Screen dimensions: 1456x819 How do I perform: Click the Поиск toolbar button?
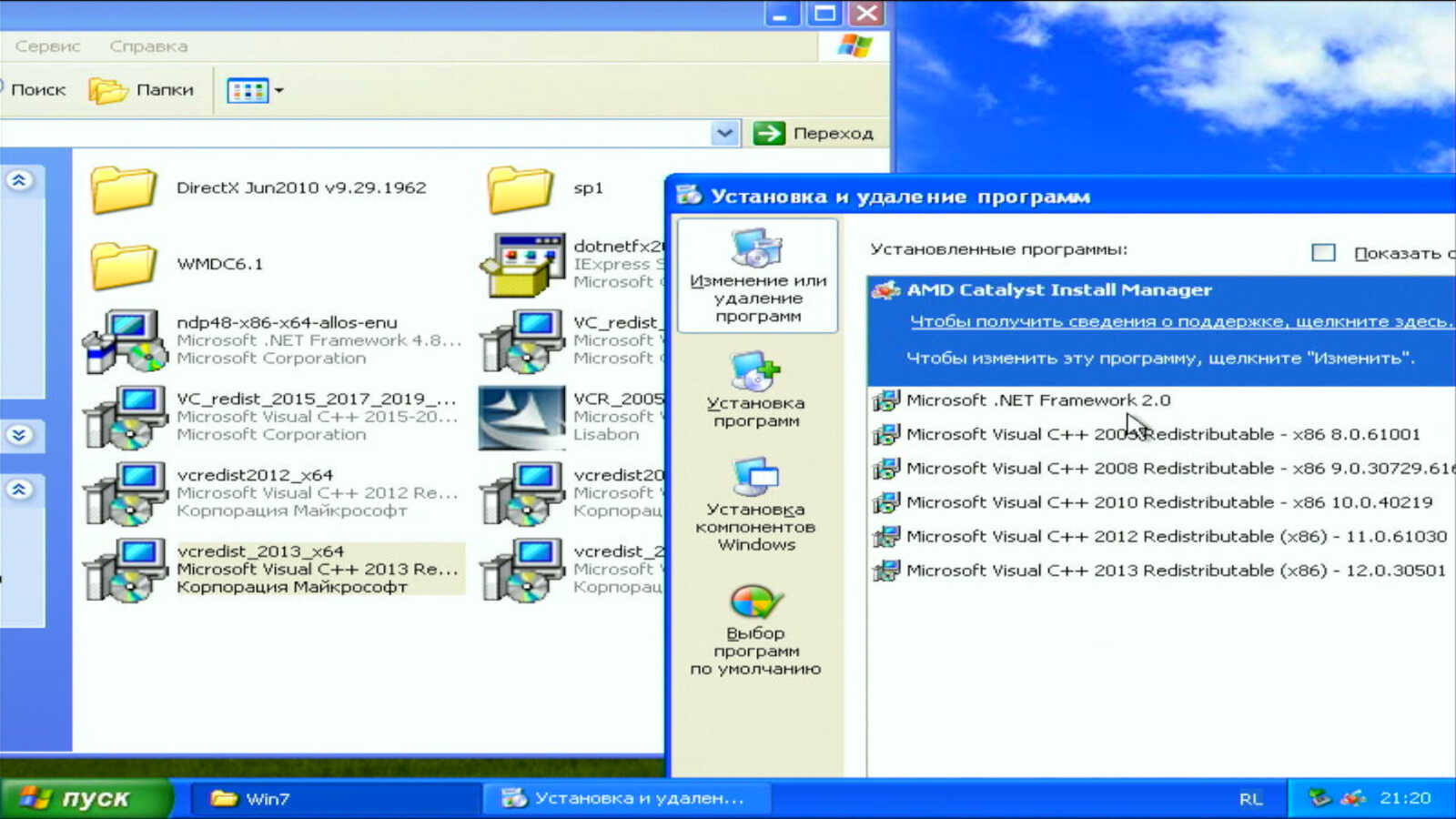[36, 90]
